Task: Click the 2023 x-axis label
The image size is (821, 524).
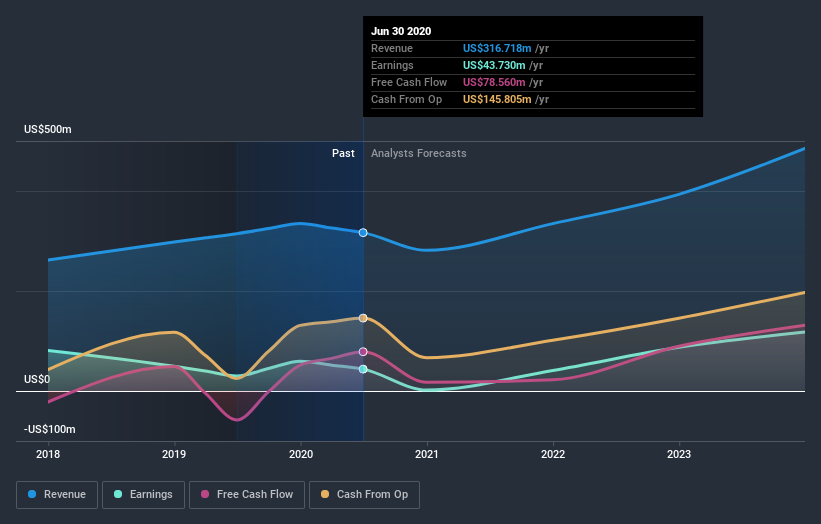Action: tap(679, 454)
